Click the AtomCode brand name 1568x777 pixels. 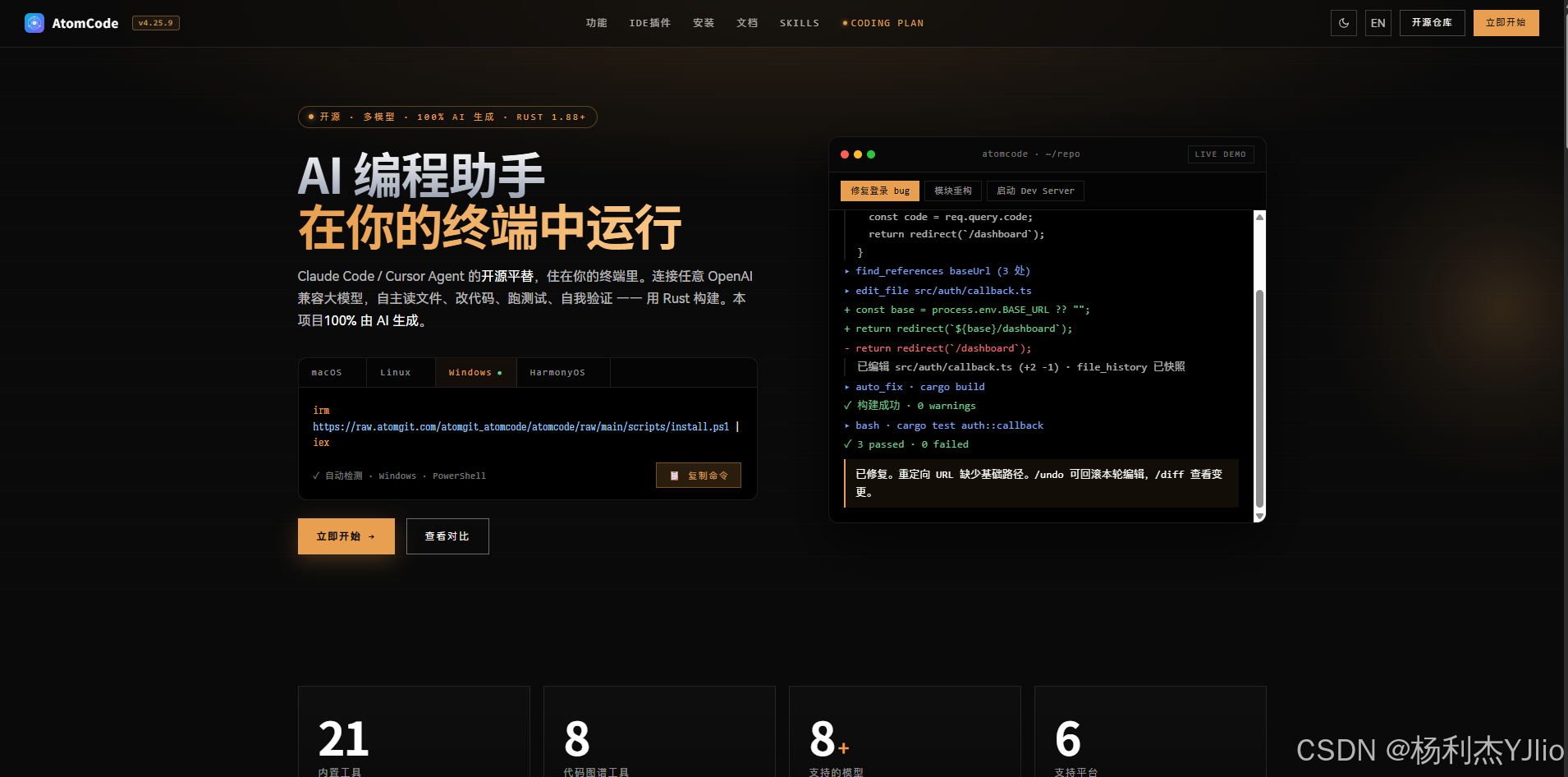tap(85, 23)
